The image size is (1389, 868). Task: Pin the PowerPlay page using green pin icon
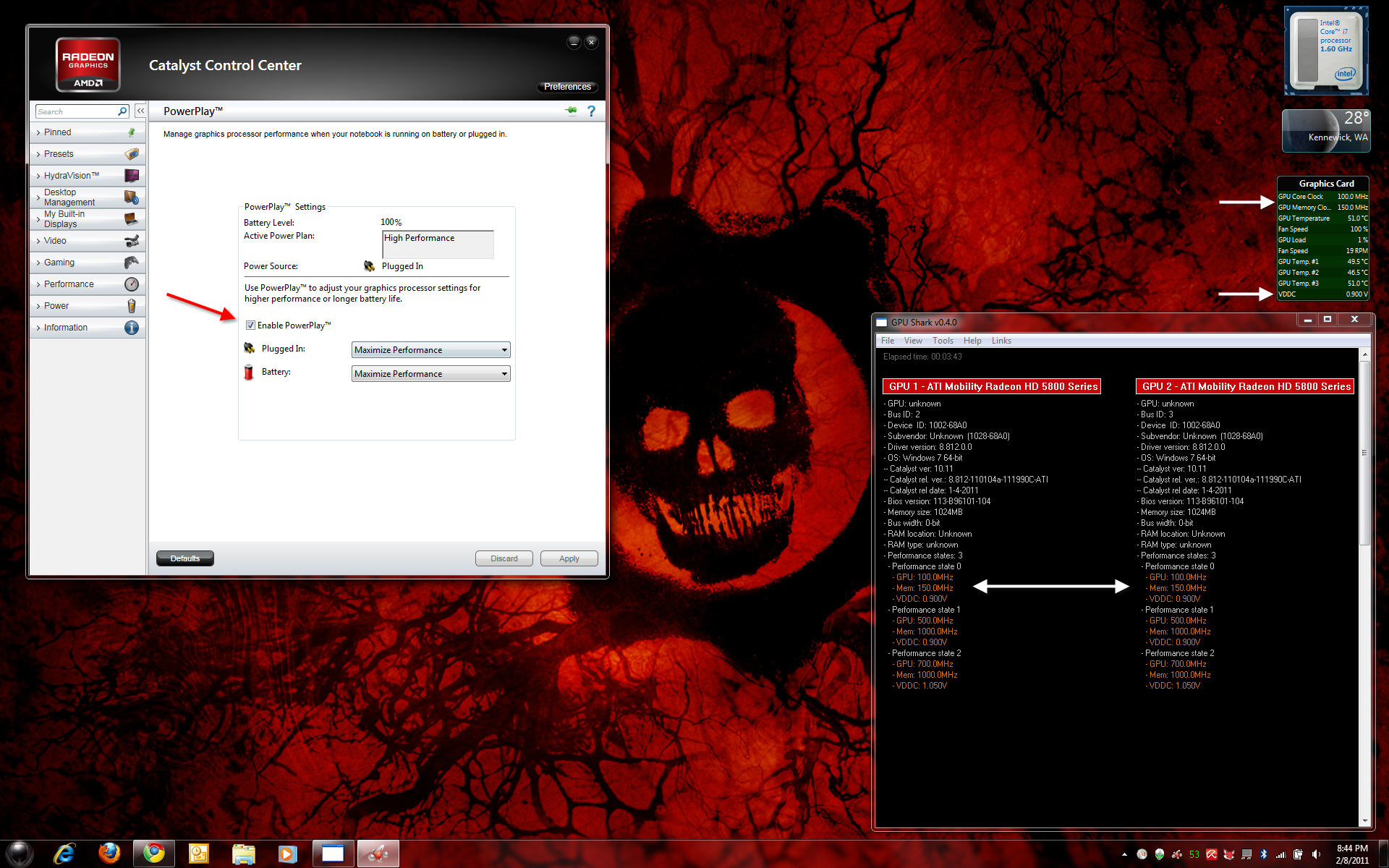pos(572,110)
